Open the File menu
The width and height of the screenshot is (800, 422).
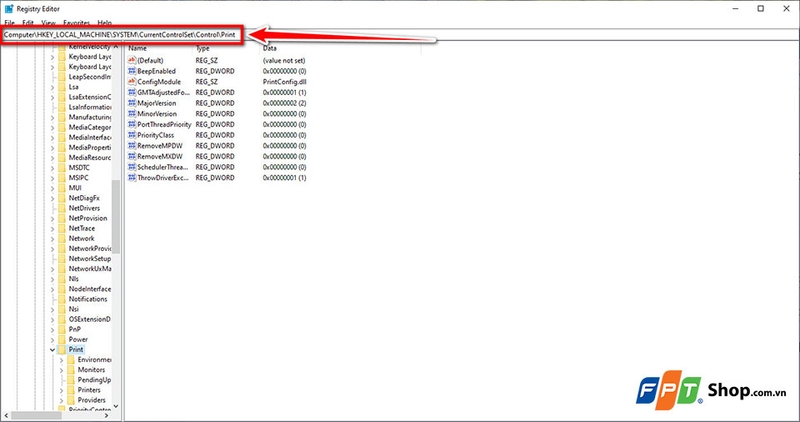10,23
